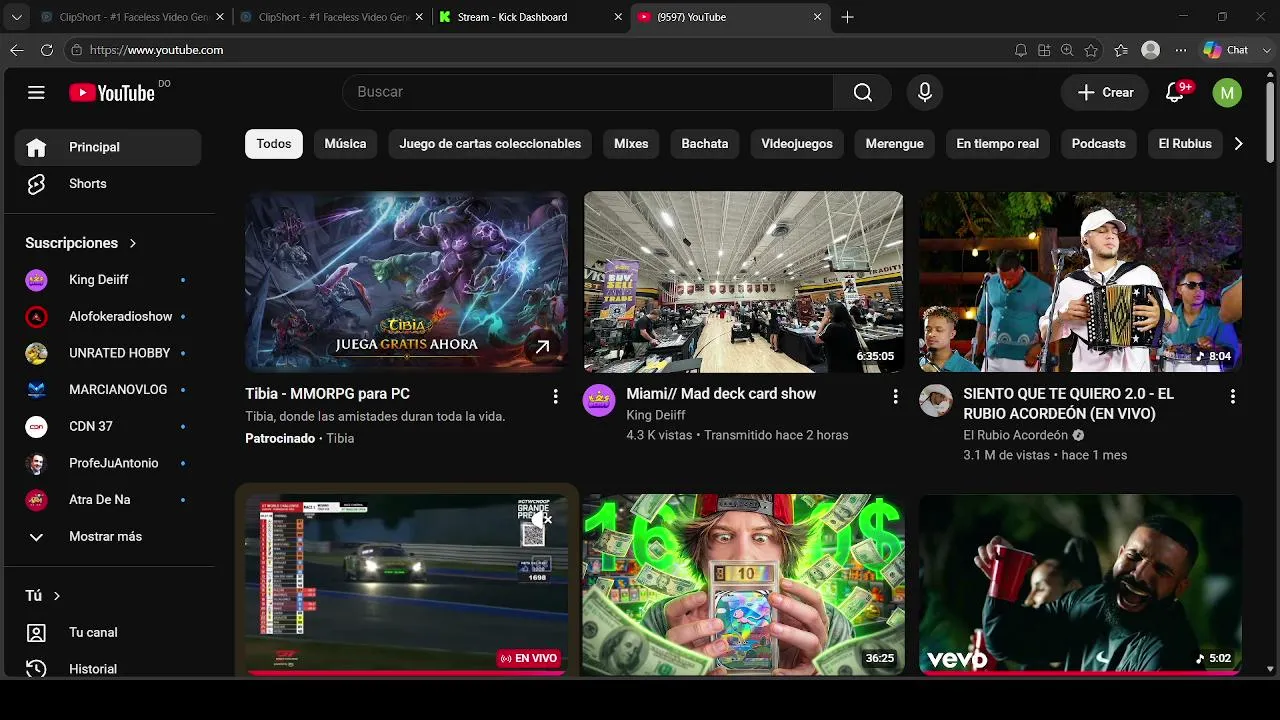Open the green M account avatar menu
Screen dimensions: 1280x720
pyautogui.click(x=1227, y=93)
